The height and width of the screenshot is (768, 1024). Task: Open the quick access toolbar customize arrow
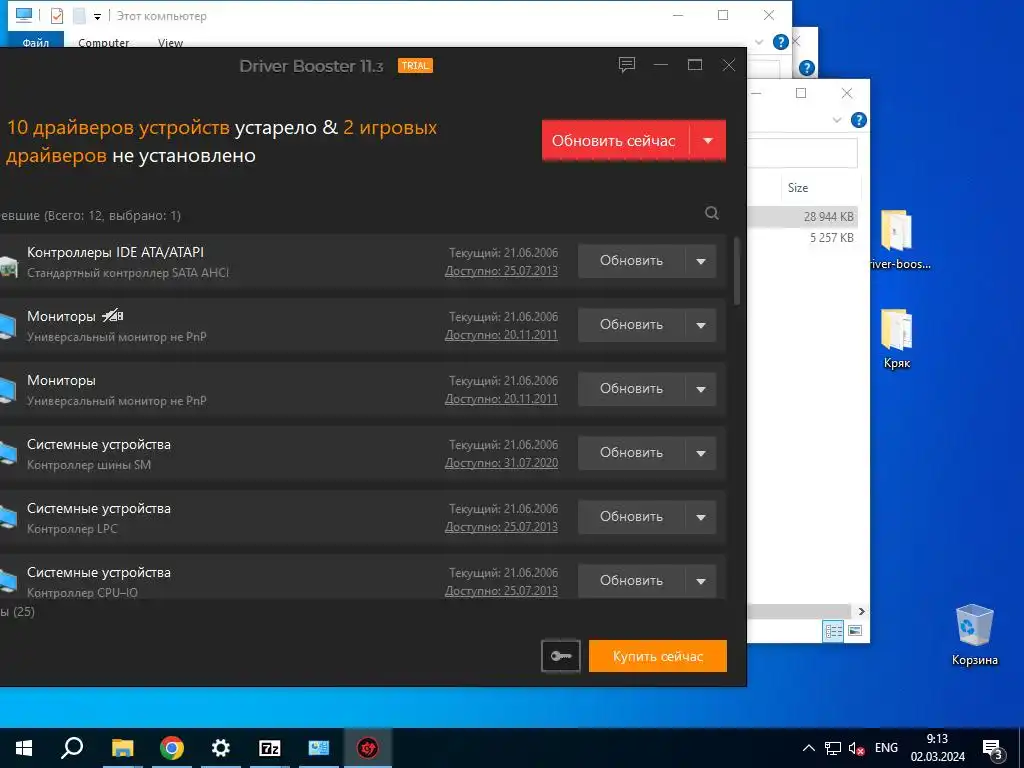[x=97, y=17]
